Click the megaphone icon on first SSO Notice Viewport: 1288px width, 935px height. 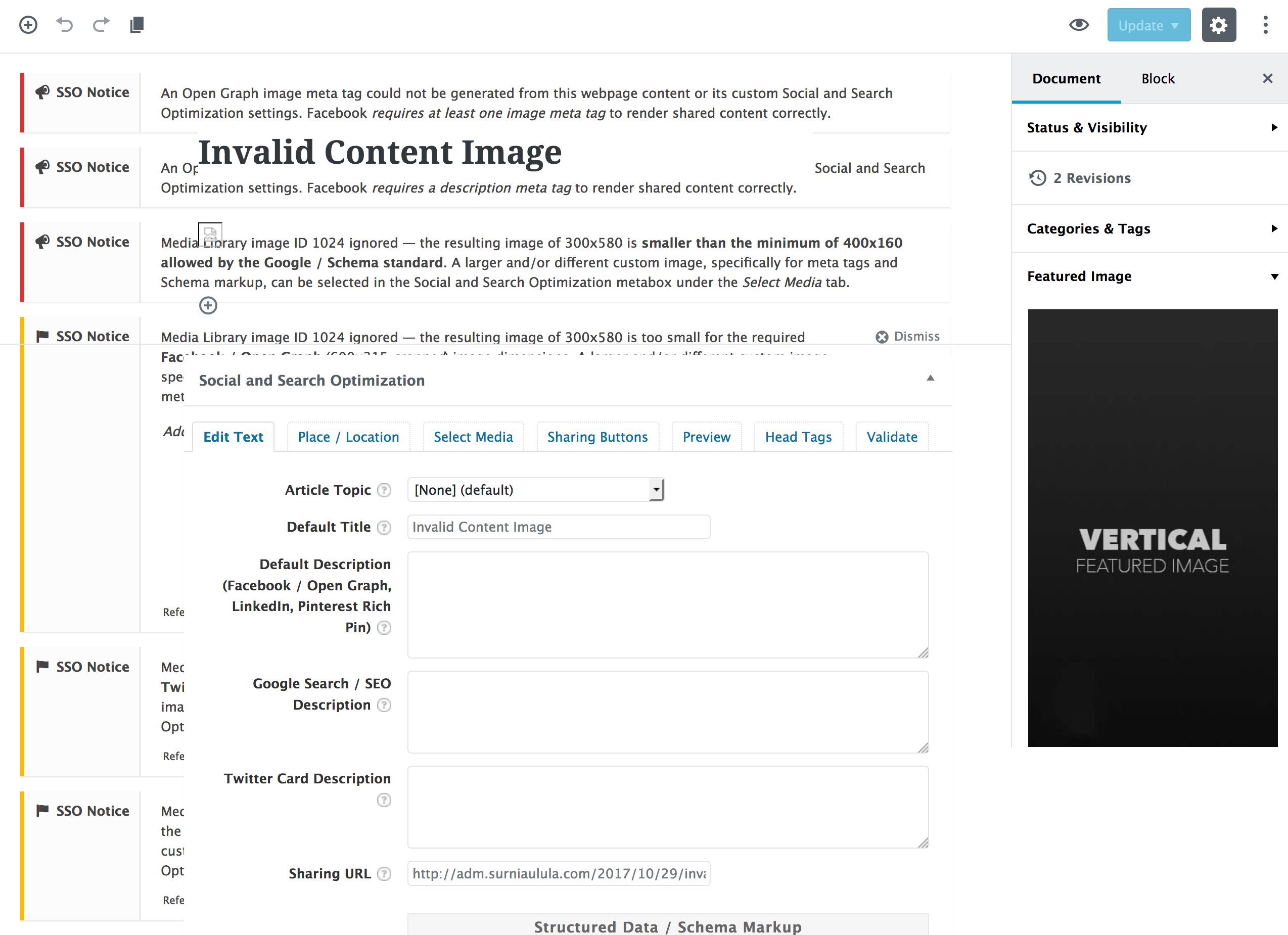(42, 92)
